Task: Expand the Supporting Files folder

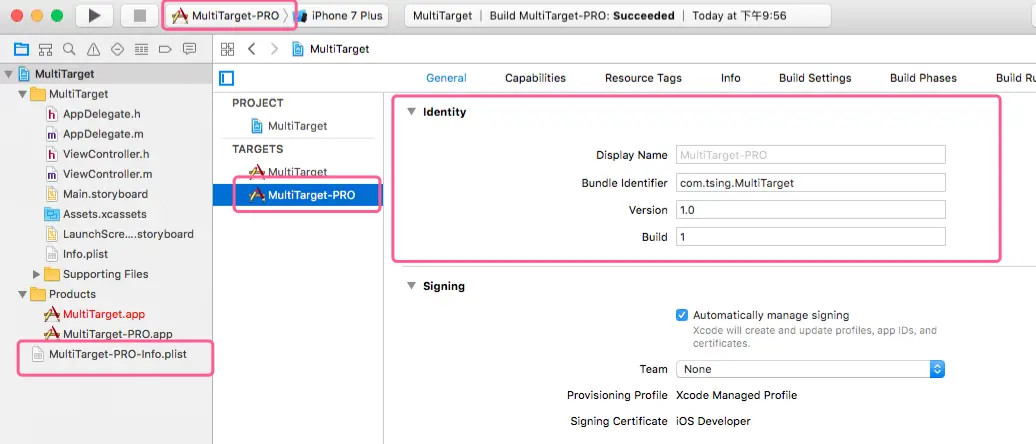Action: pos(36,274)
